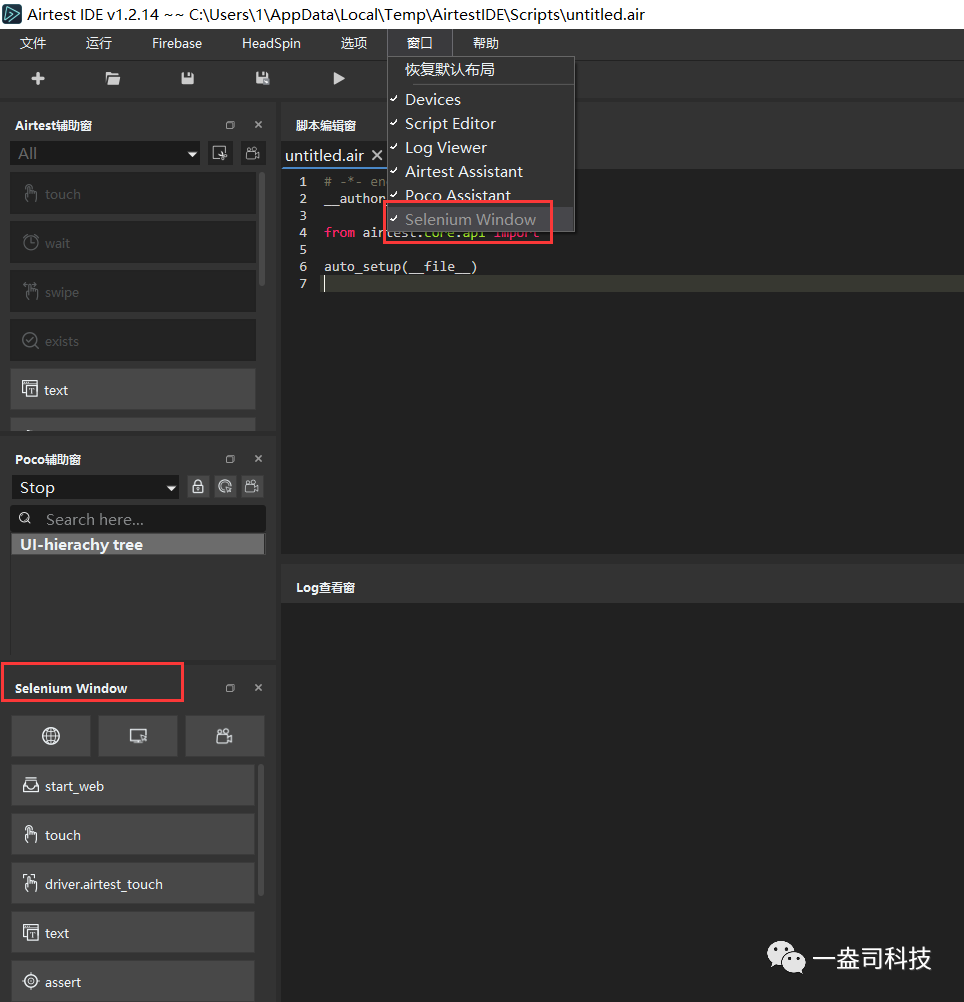Click text in Airtest assistant

pyautogui.click(x=133, y=390)
